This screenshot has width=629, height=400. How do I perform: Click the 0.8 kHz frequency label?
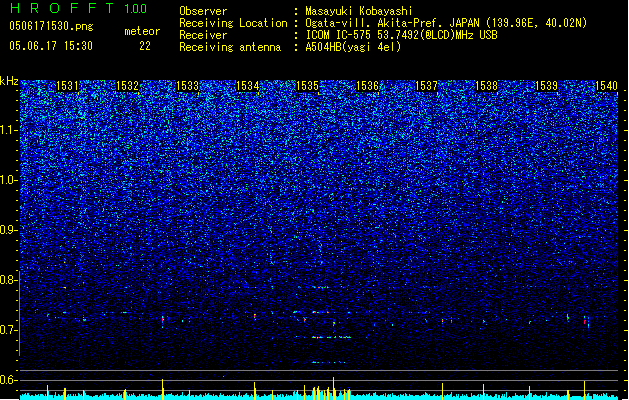coord(9,280)
